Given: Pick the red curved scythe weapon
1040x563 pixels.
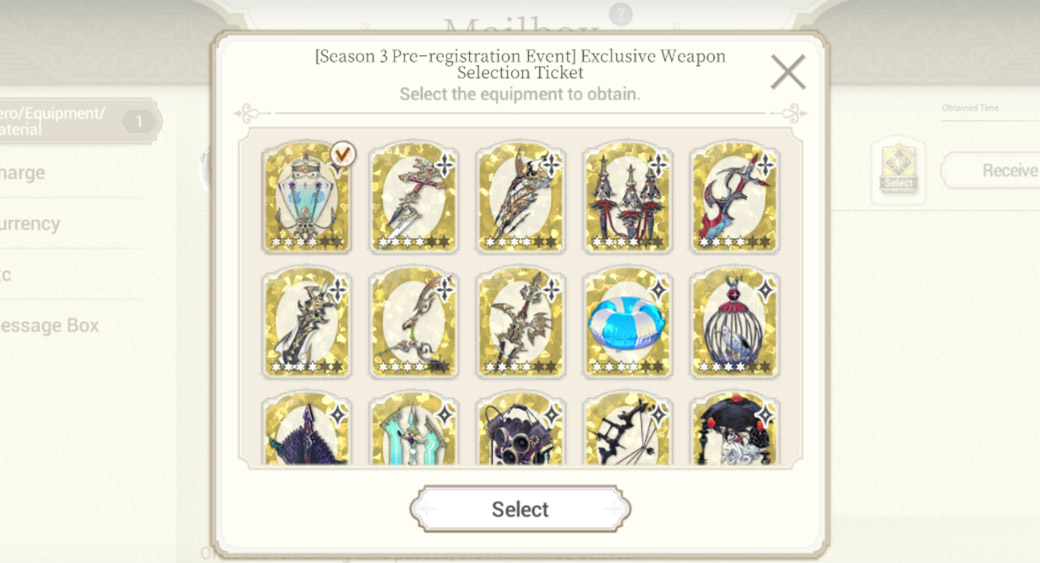Looking at the screenshot, I should tap(734, 197).
